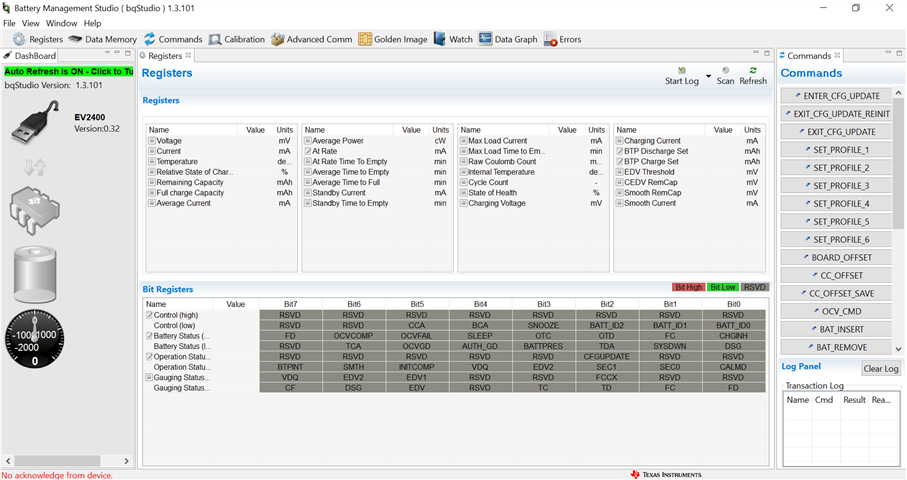
Task: Click the Commands list scroll down arrow
Action: [x=898, y=349]
